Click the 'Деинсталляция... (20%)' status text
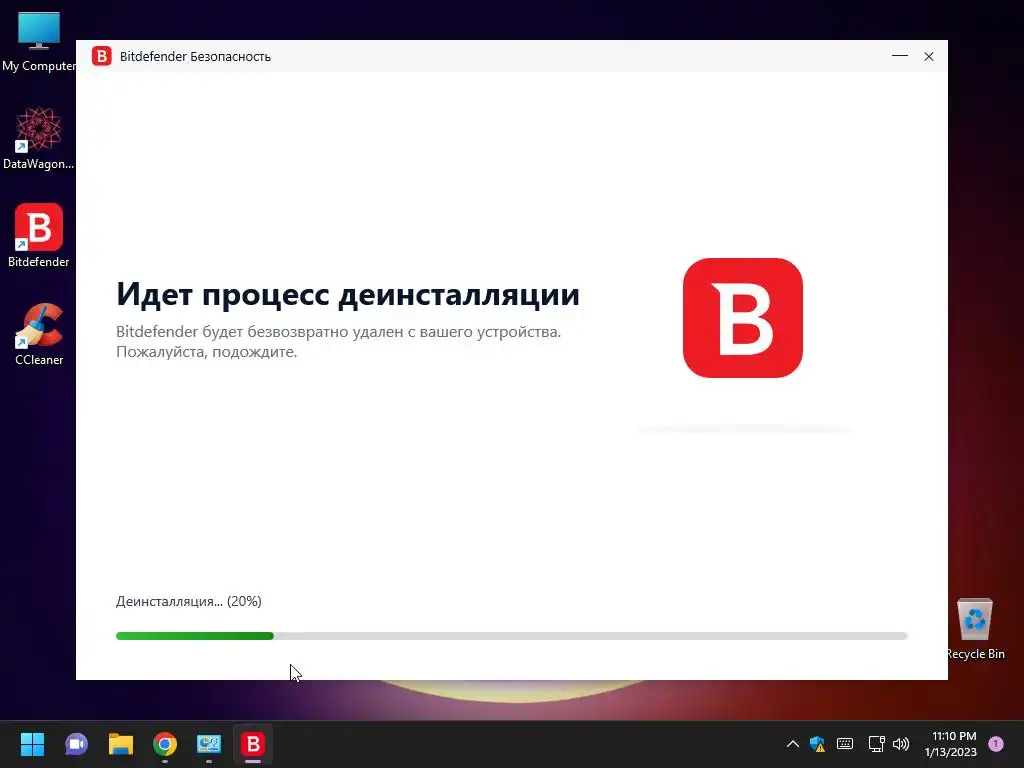The width and height of the screenshot is (1024, 768). tap(189, 601)
